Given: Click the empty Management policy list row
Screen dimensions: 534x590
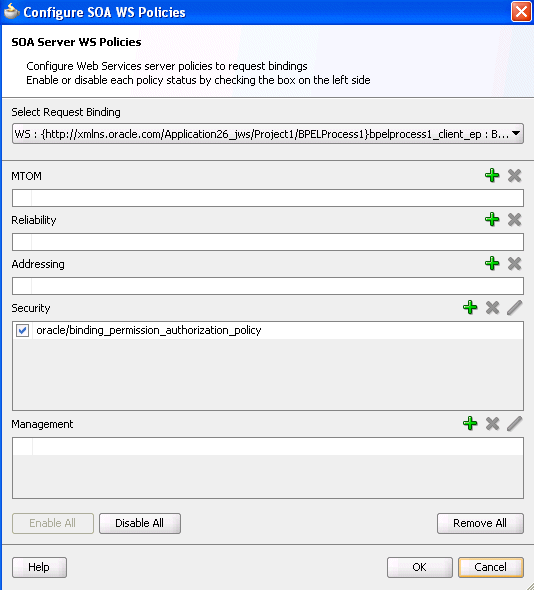Looking at the screenshot, I should click(268, 447).
